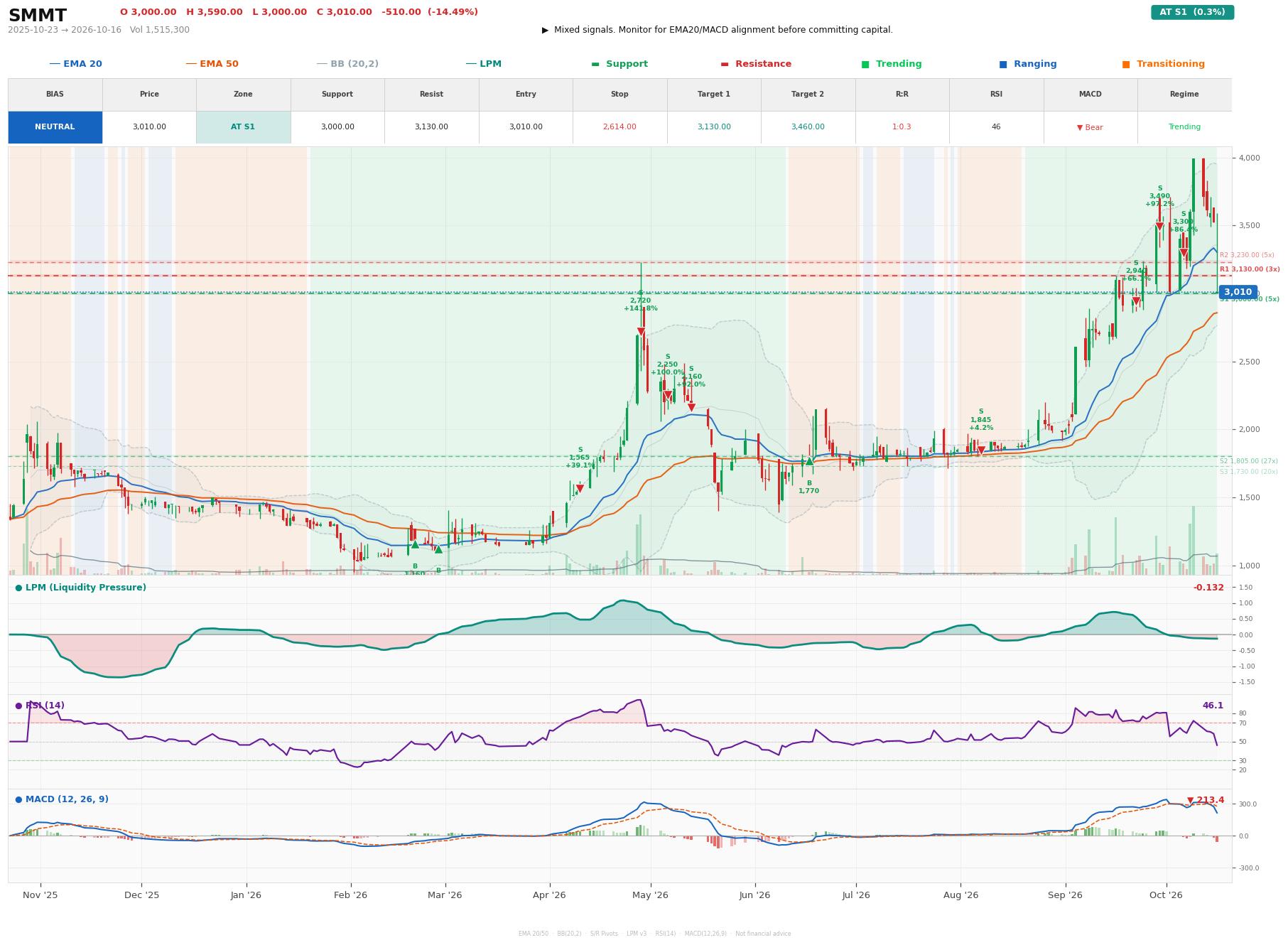Click the sell marker labeled 1,565 +39.1%

pos(580,488)
